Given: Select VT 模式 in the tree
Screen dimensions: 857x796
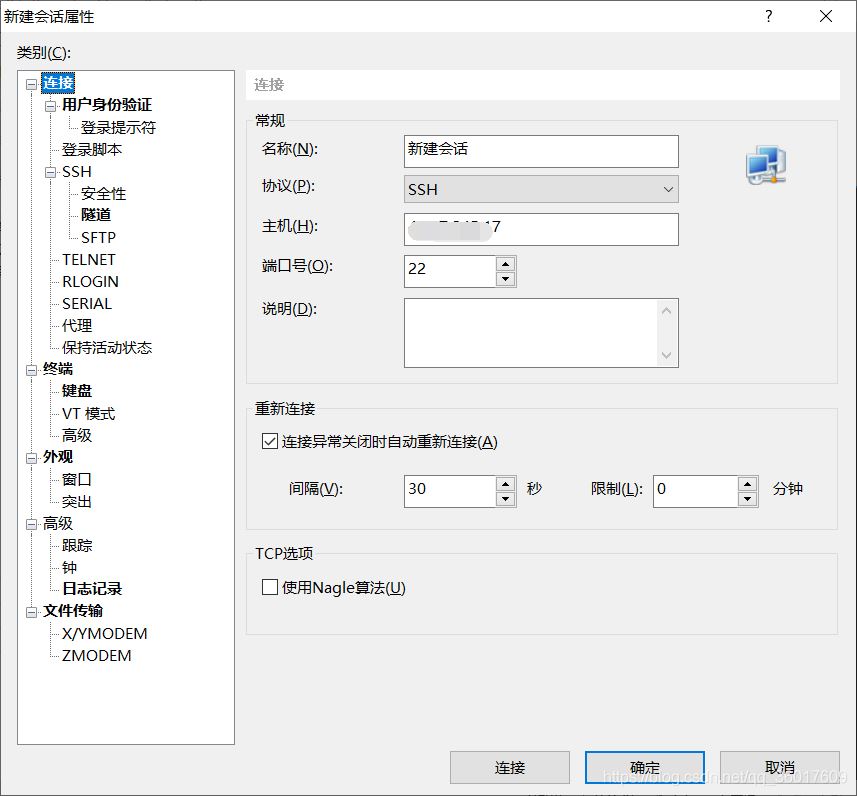Looking at the screenshot, I should tap(89, 414).
